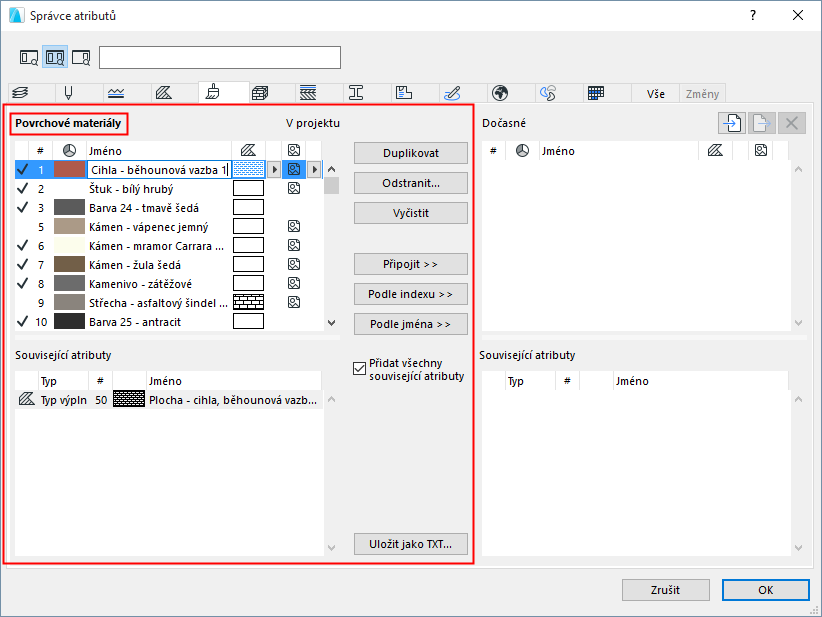The width and height of the screenshot is (822, 617).
Task: Select the both-panels search mode icon
Action: click(55, 57)
